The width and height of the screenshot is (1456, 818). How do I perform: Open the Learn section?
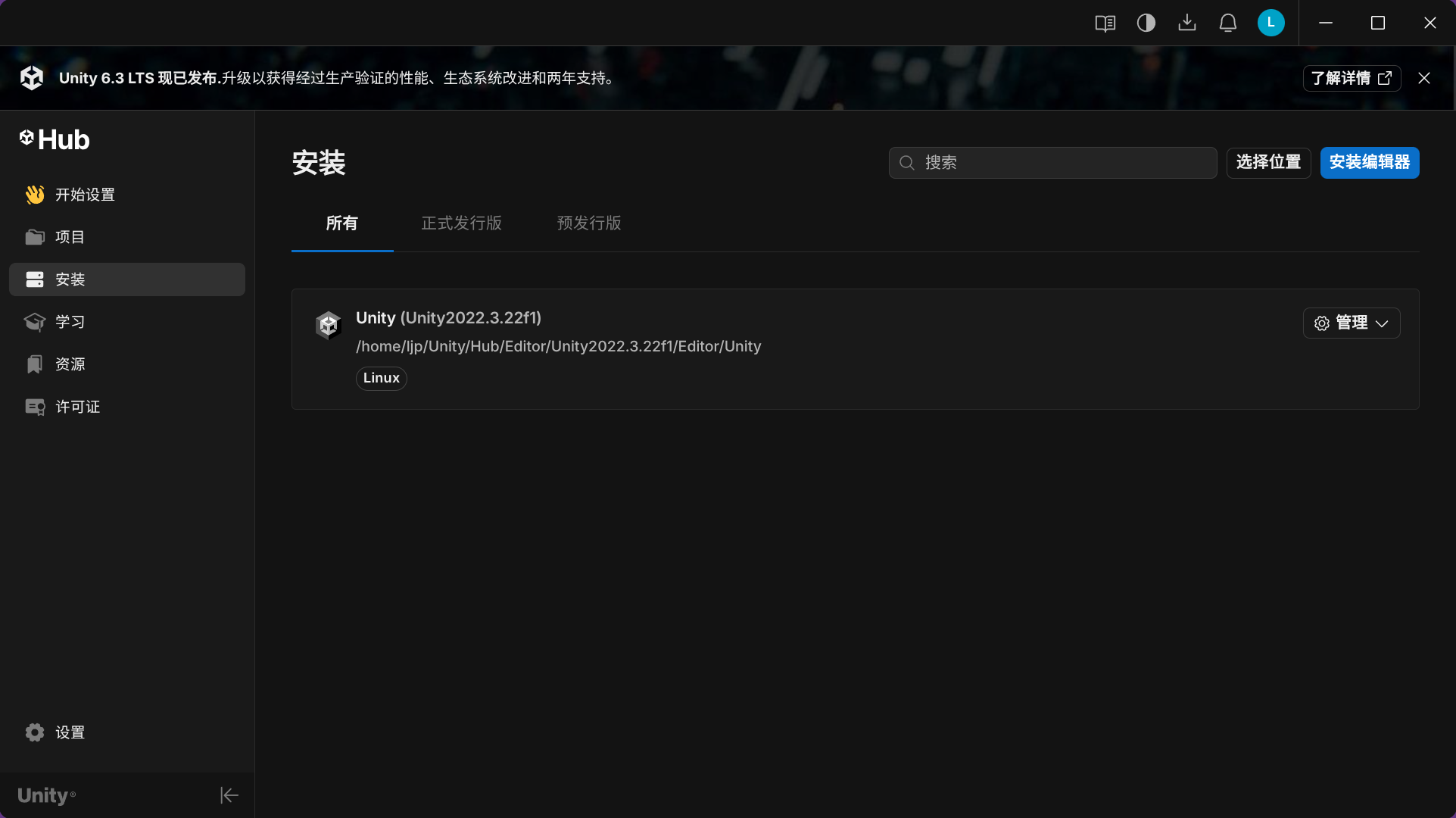70,322
